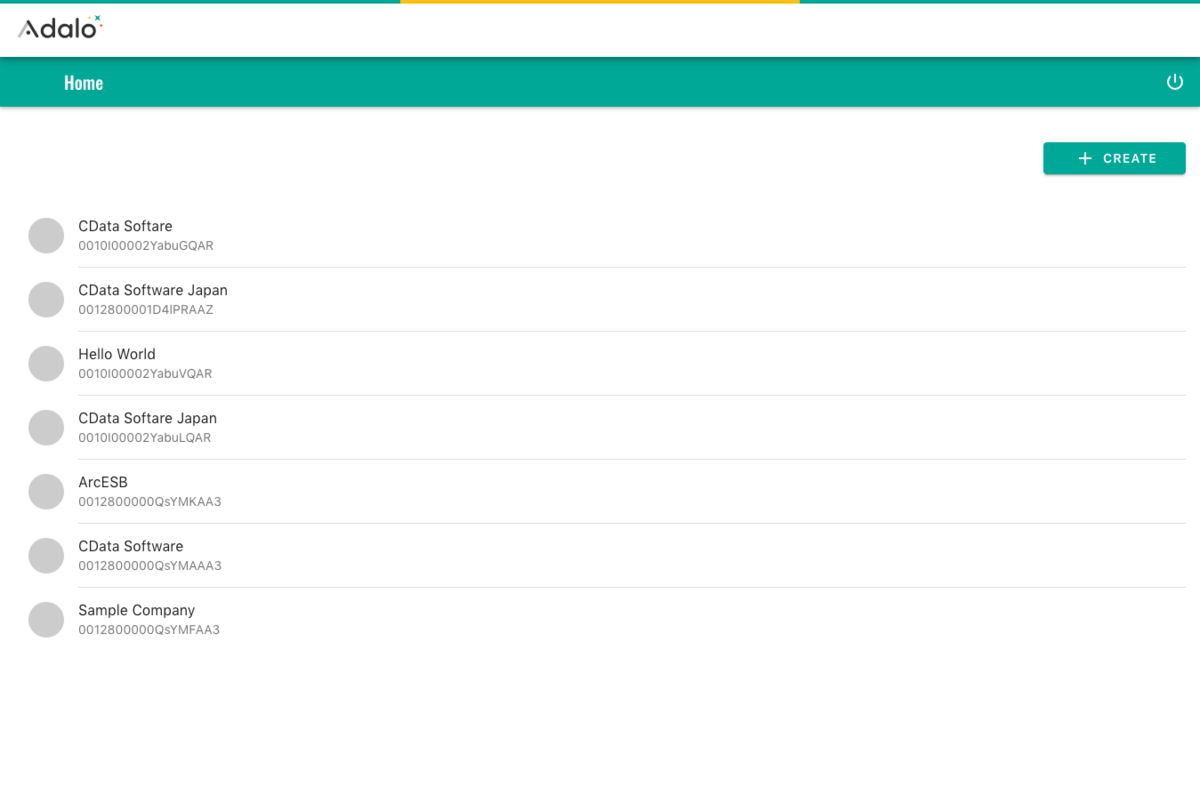Click ID text 0012800000QsYMFAA3
The height and width of the screenshot is (802, 1200).
(x=149, y=630)
